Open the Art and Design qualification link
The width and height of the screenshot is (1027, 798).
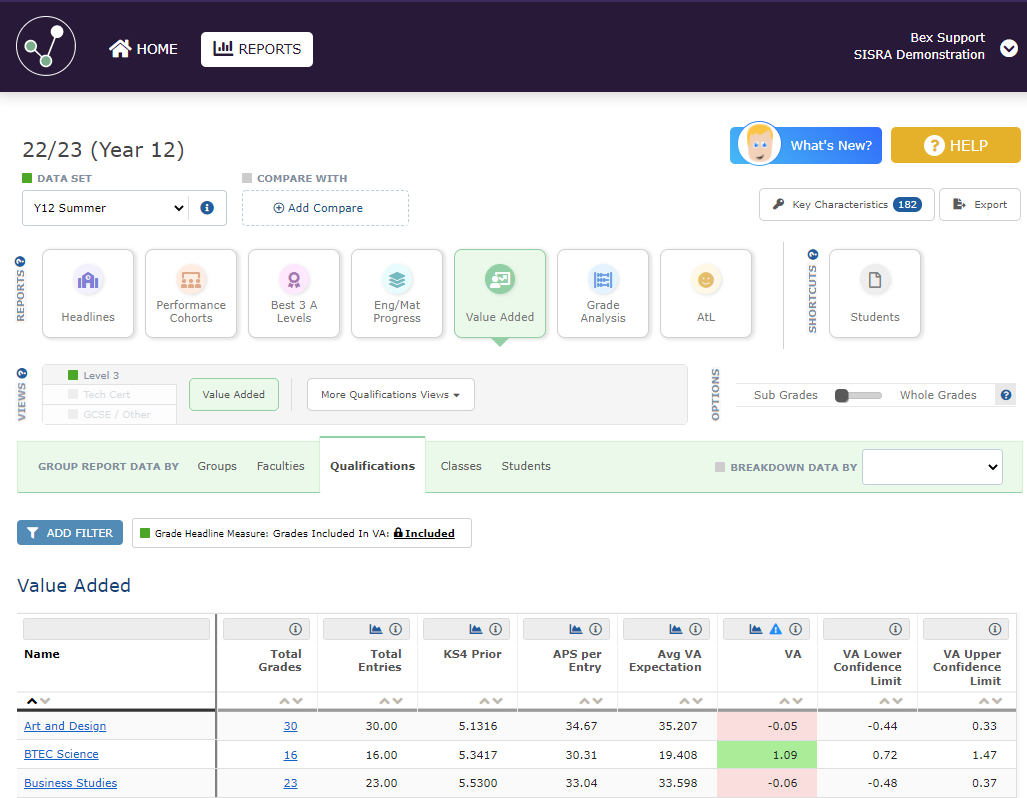(64, 726)
